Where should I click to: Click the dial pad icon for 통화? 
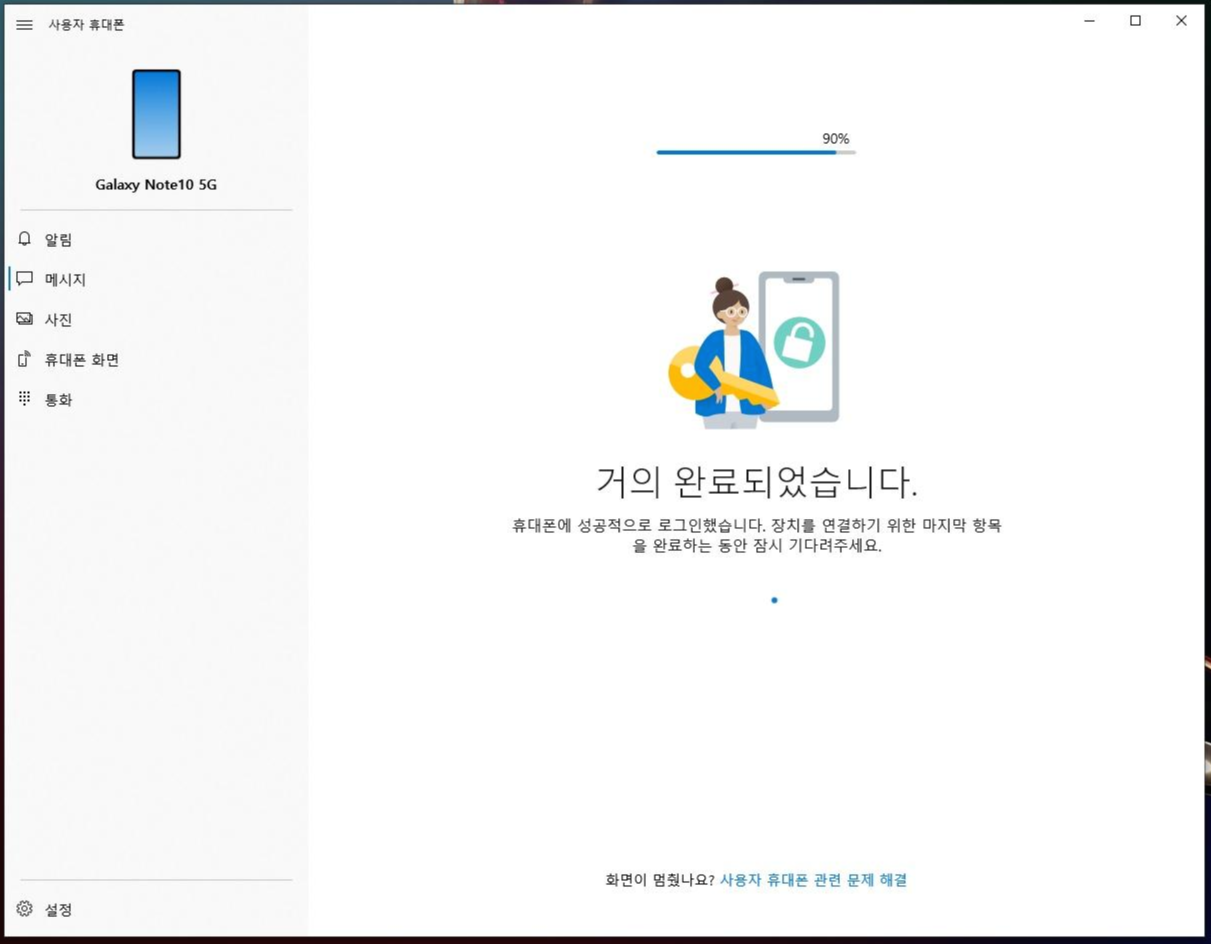25,399
